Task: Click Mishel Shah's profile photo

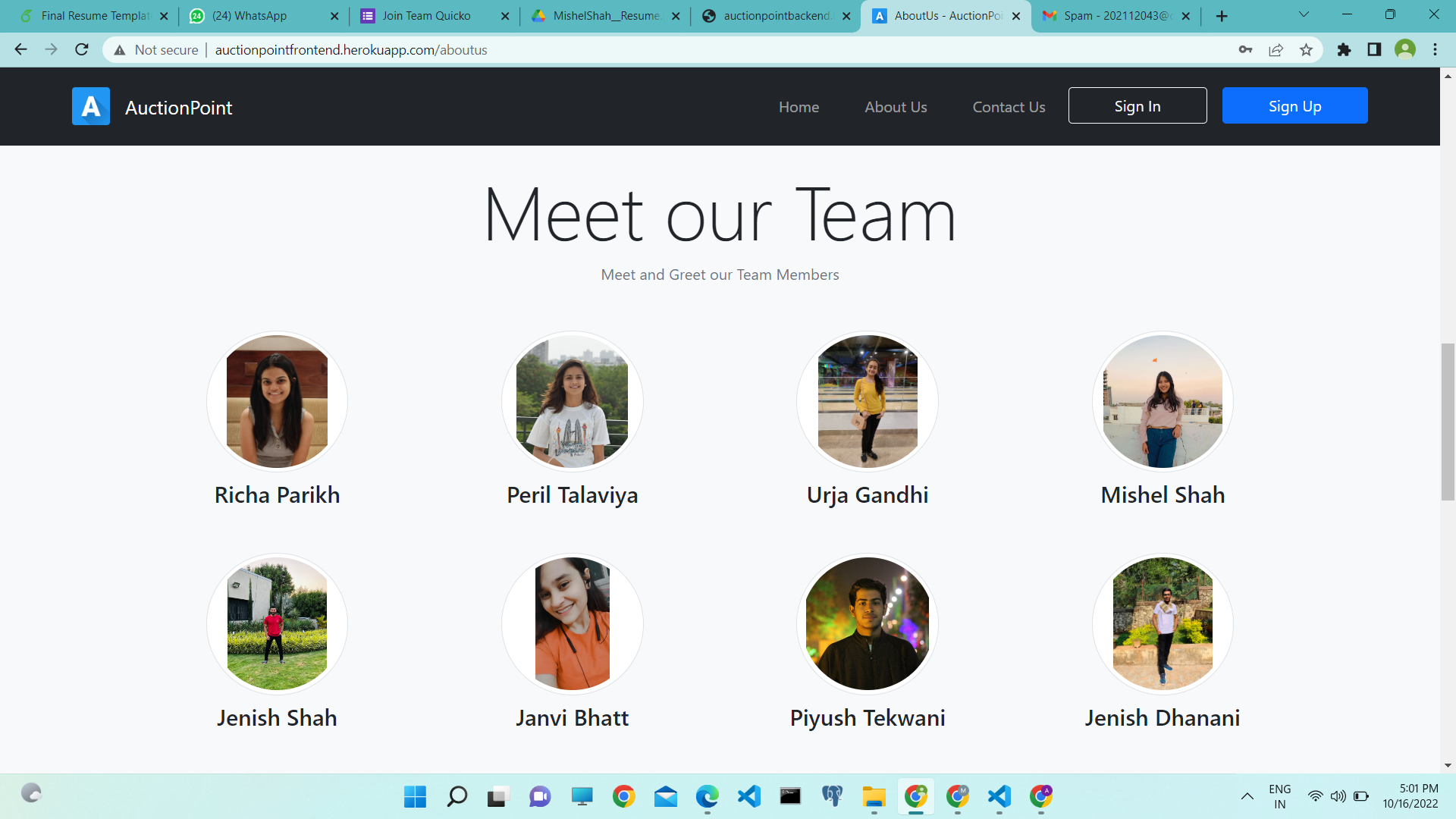Action: click(x=1163, y=402)
